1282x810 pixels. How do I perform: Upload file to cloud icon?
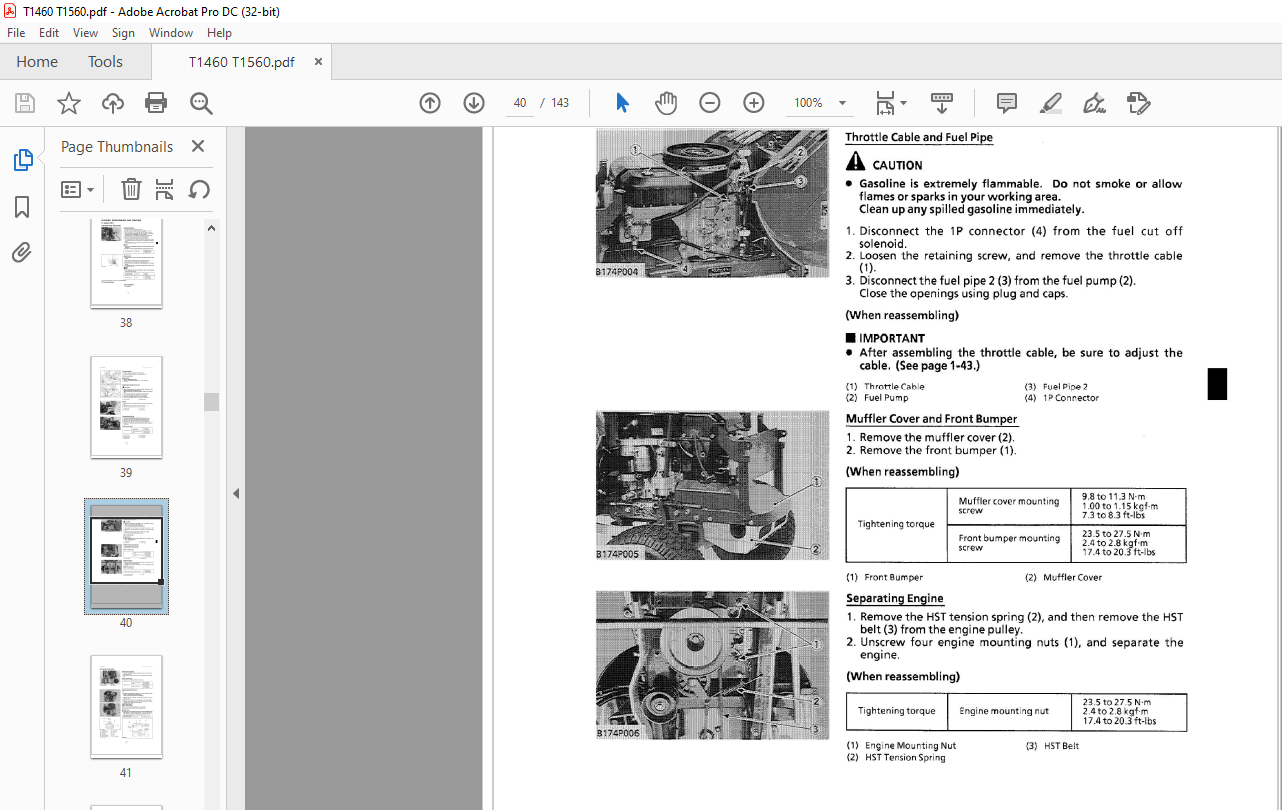113,103
